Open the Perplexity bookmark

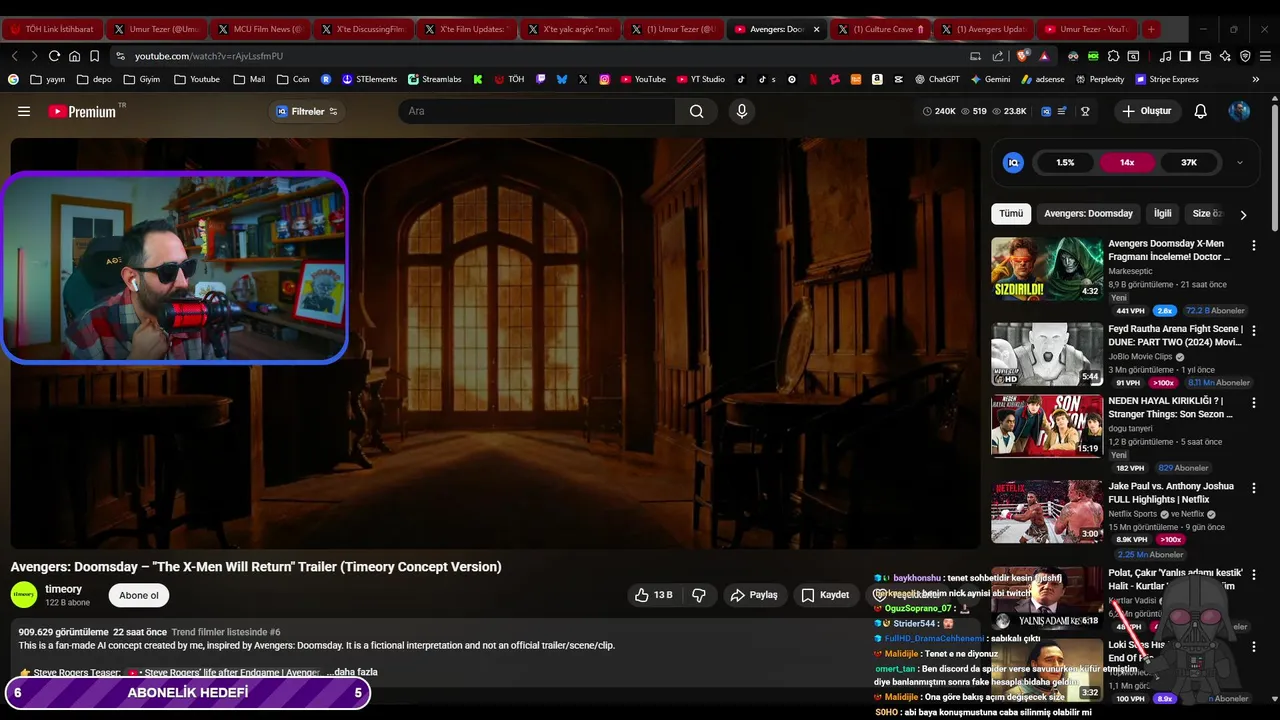coord(1098,79)
